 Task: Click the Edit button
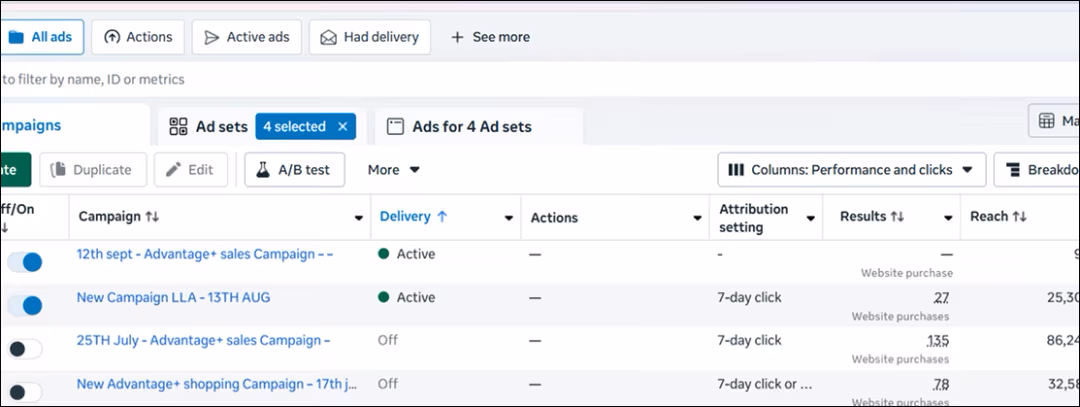click(191, 170)
